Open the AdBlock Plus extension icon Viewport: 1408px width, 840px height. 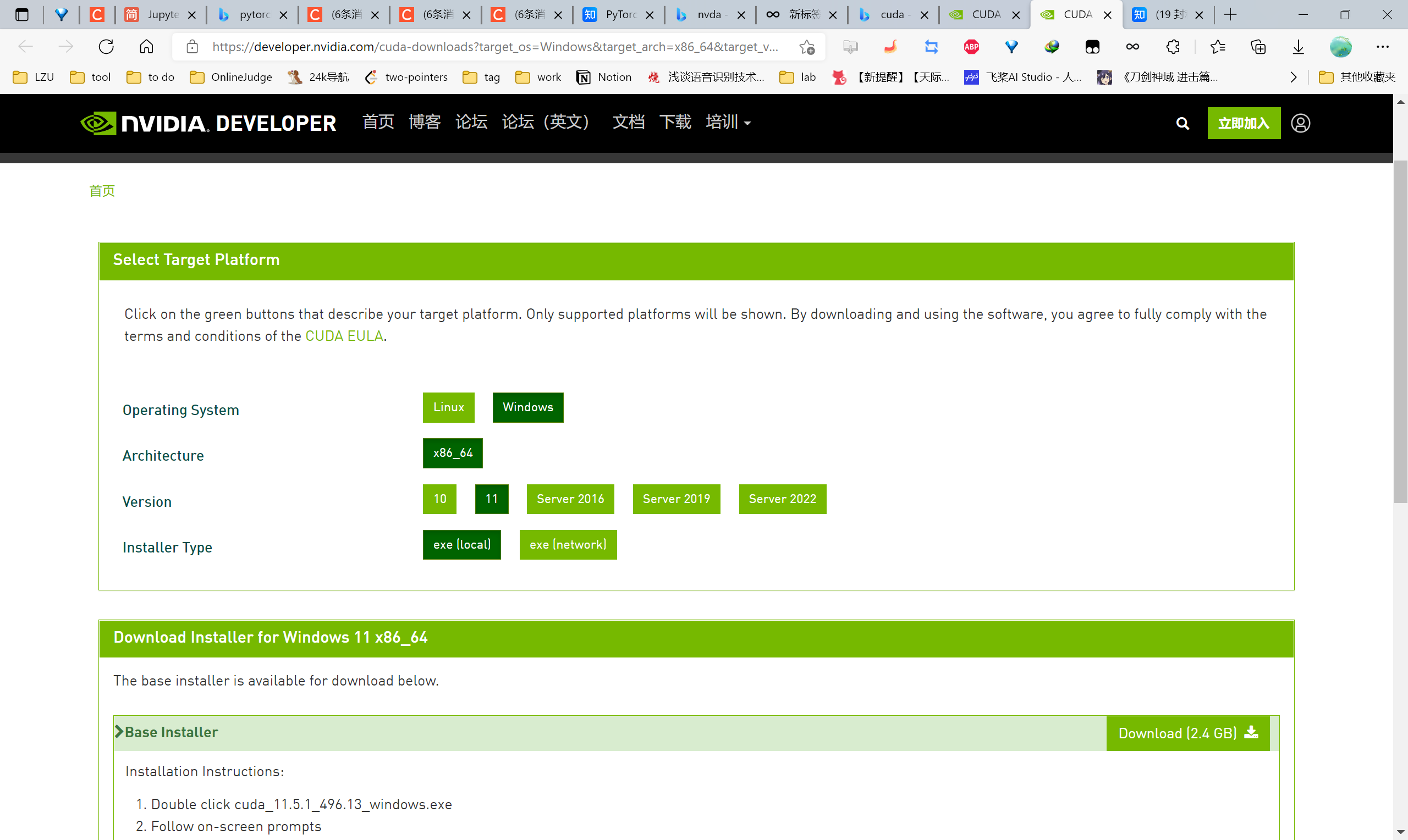(971, 46)
